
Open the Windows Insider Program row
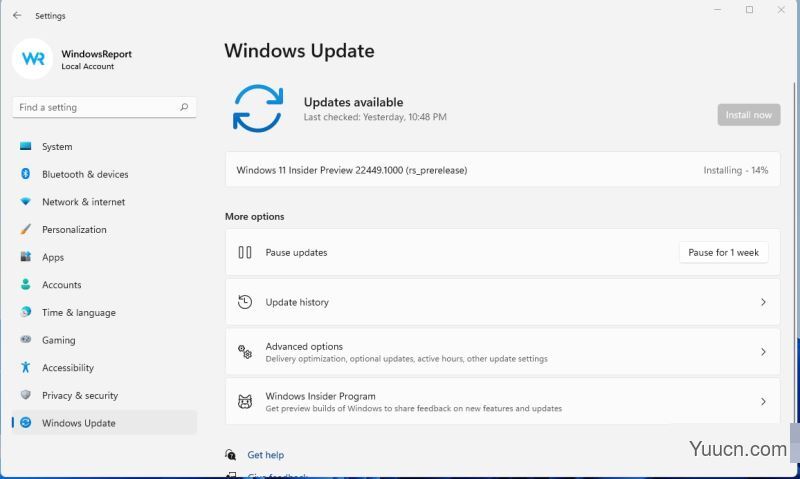point(503,401)
